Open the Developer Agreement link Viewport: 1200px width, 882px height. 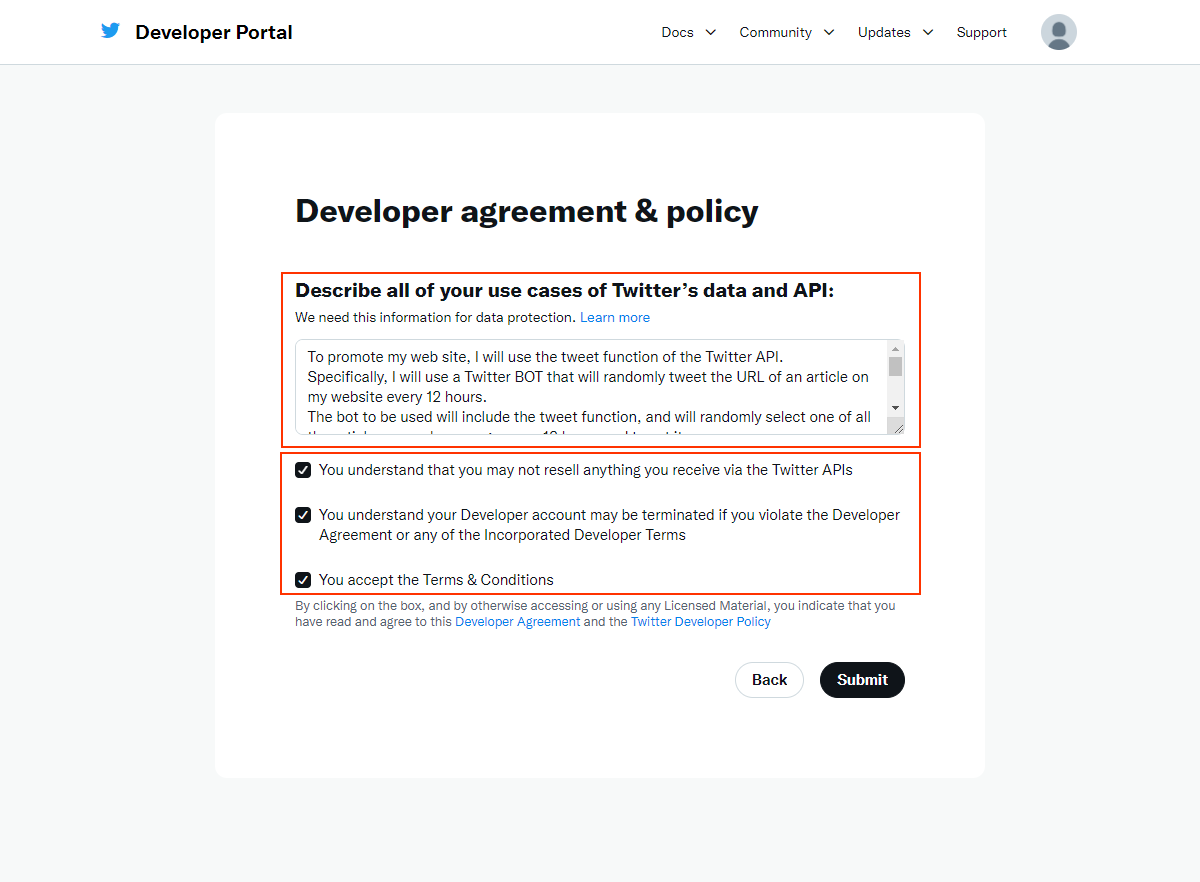[517, 621]
